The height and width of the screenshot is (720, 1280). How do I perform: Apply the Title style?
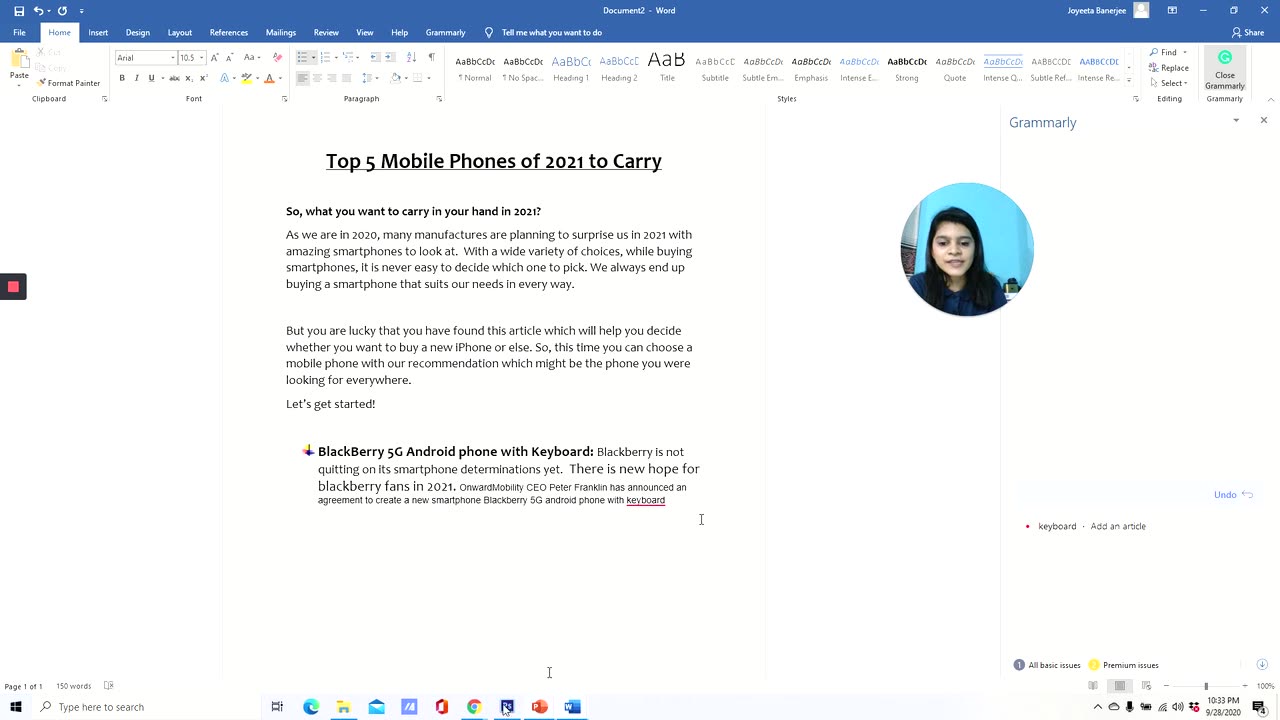click(667, 68)
